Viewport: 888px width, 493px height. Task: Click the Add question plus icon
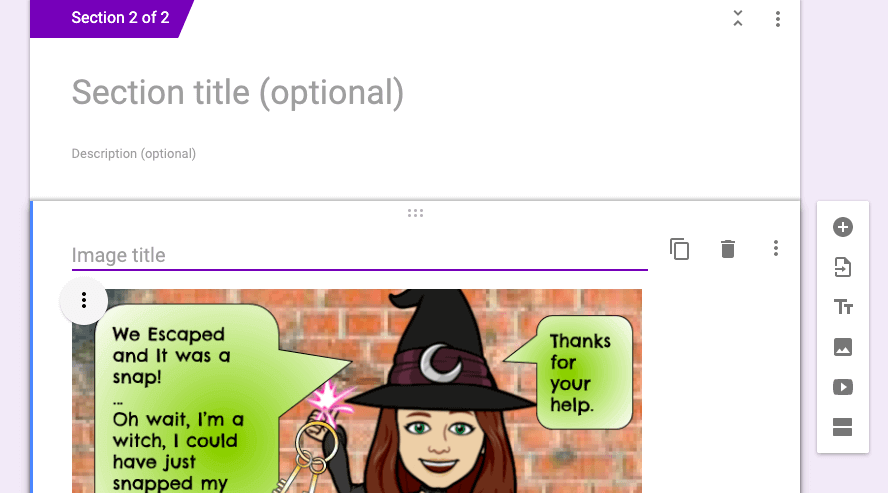(x=843, y=227)
